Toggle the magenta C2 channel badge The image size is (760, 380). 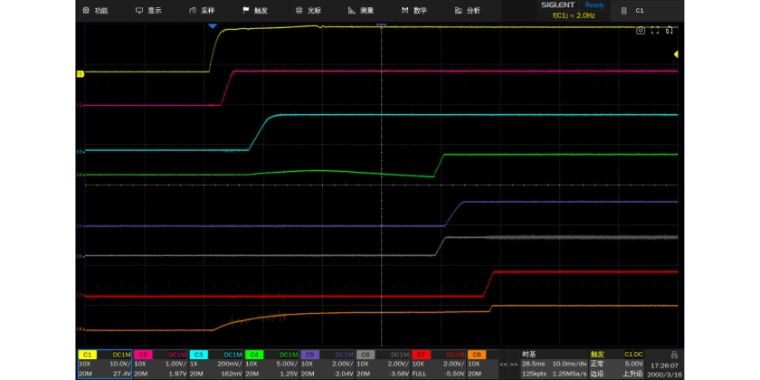pyautogui.click(x=143, y=355)
